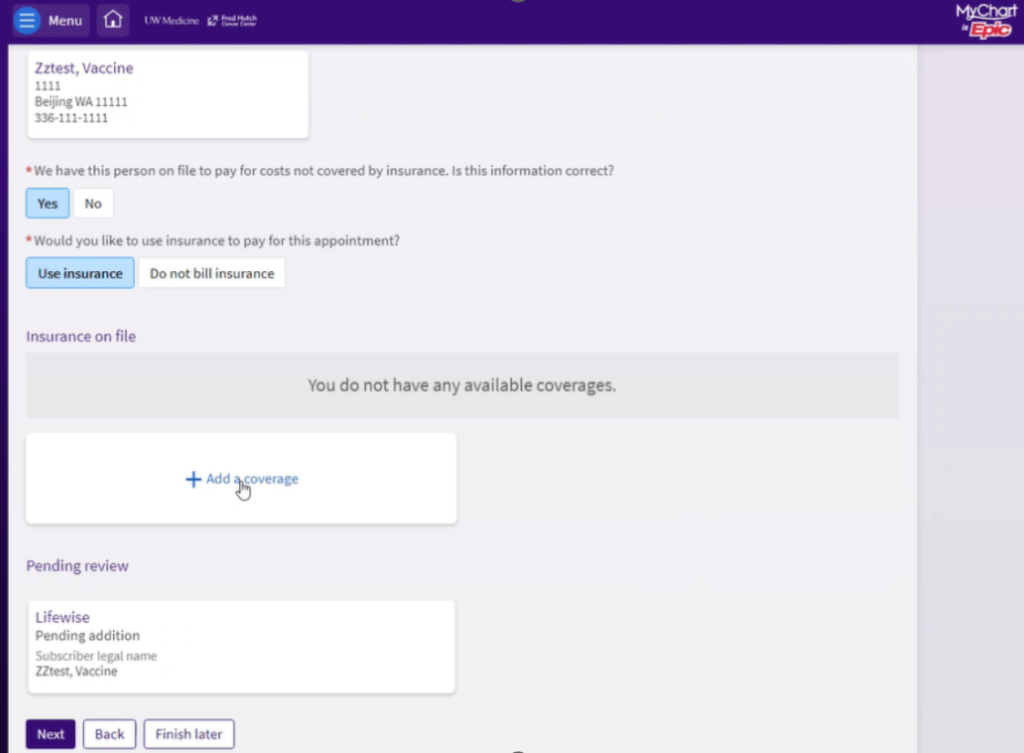The width and height of the screenshot is (1024, 753).
Task: Go back with the Back button
Action: [109, 734]
